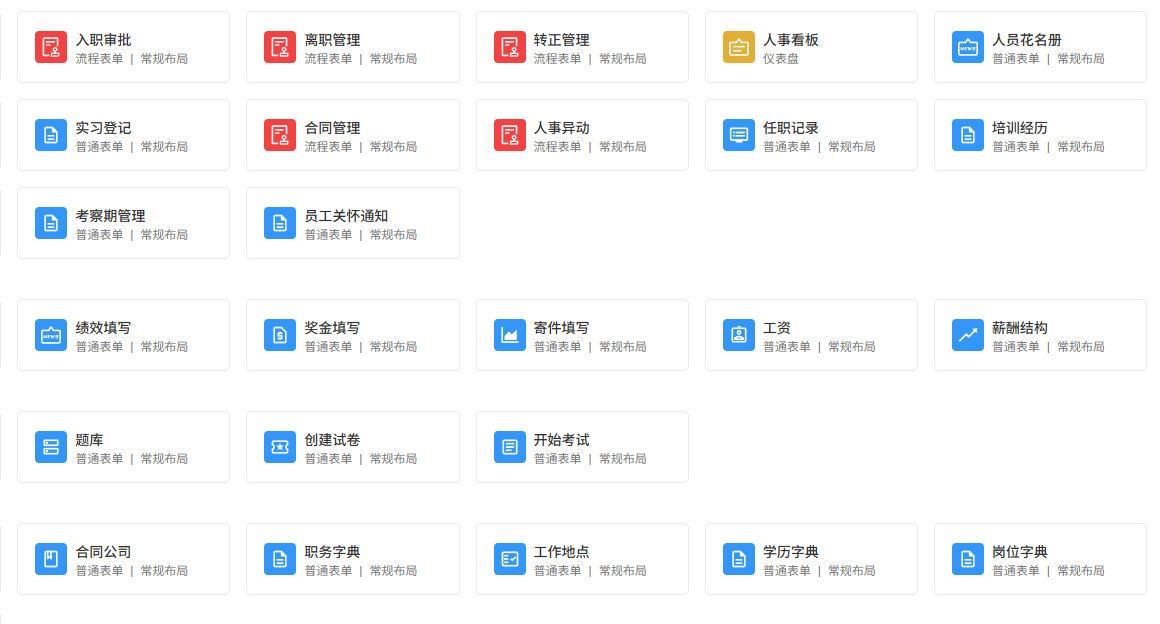Open the 人事异动 card title

[561, 128]
